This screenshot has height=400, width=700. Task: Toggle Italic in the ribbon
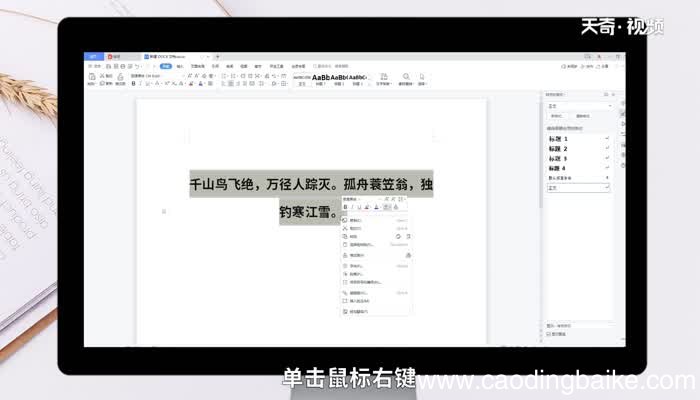[x=140, y=83]
